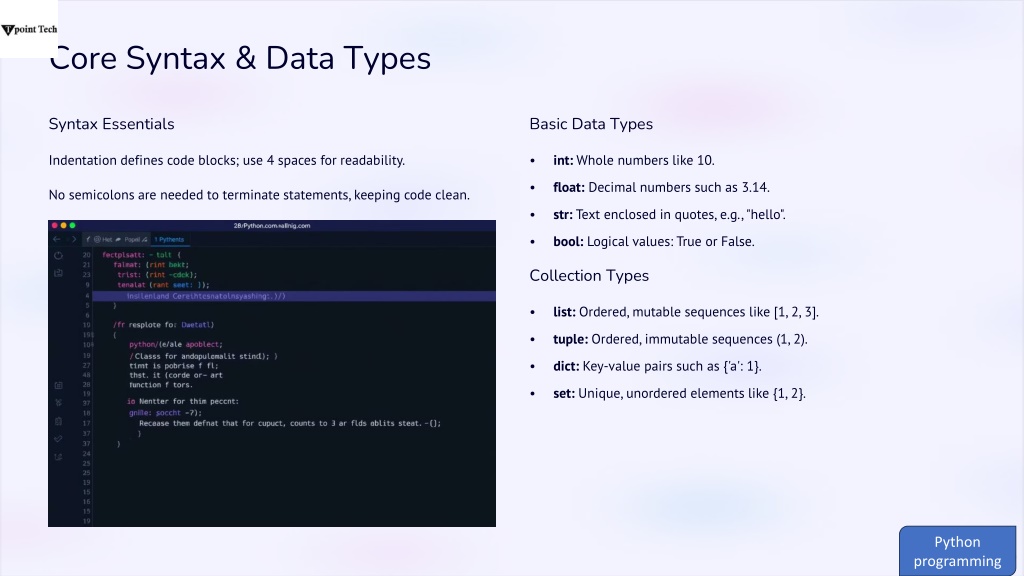Click the forward arrow in the code editor

[73, 239]
